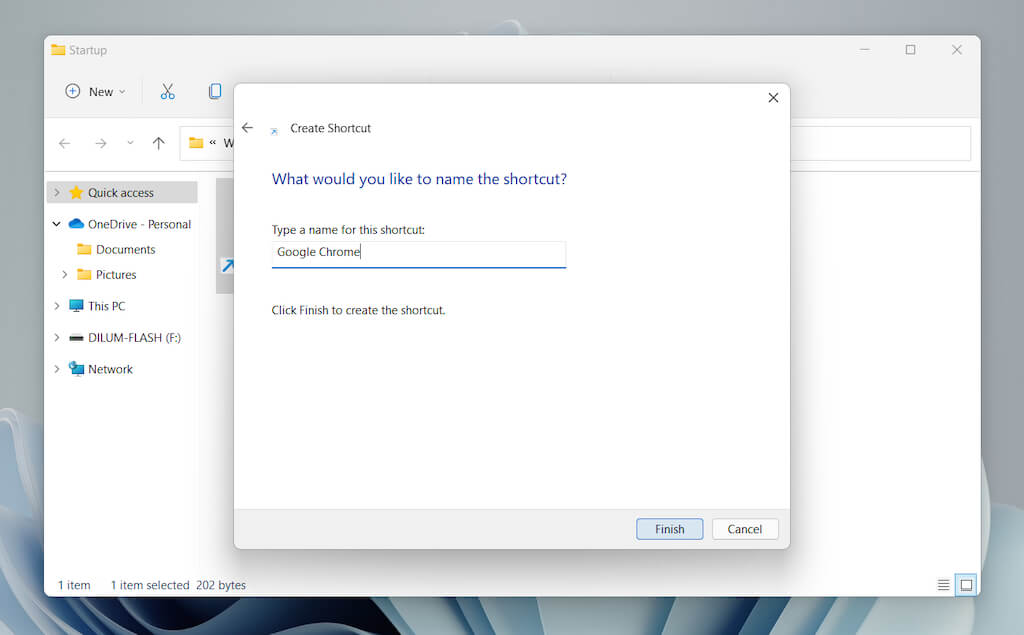Expand the Network node
Viewport: 1024px width, 635px height.
click(57, 369)
